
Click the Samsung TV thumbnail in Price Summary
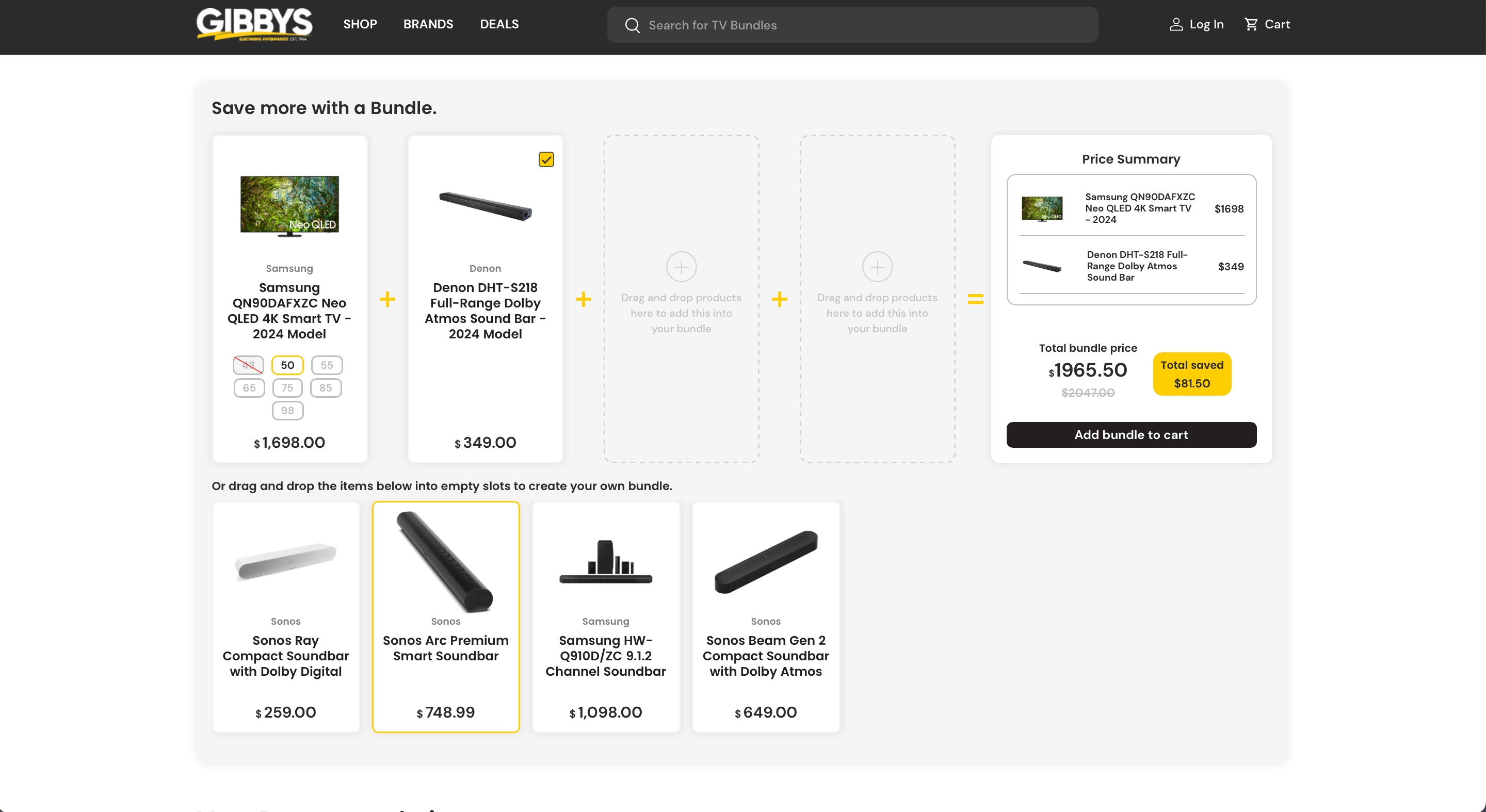point(1042,209)
